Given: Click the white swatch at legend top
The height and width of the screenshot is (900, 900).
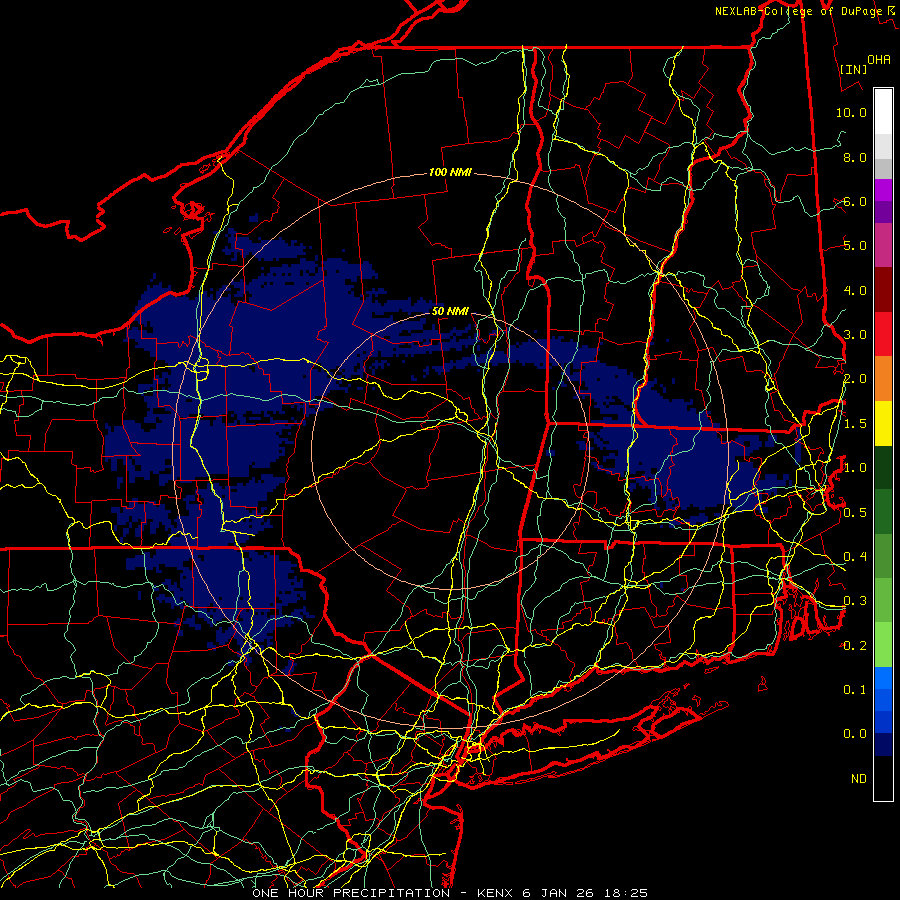Looking at the screenshot, I should [883, 111].
